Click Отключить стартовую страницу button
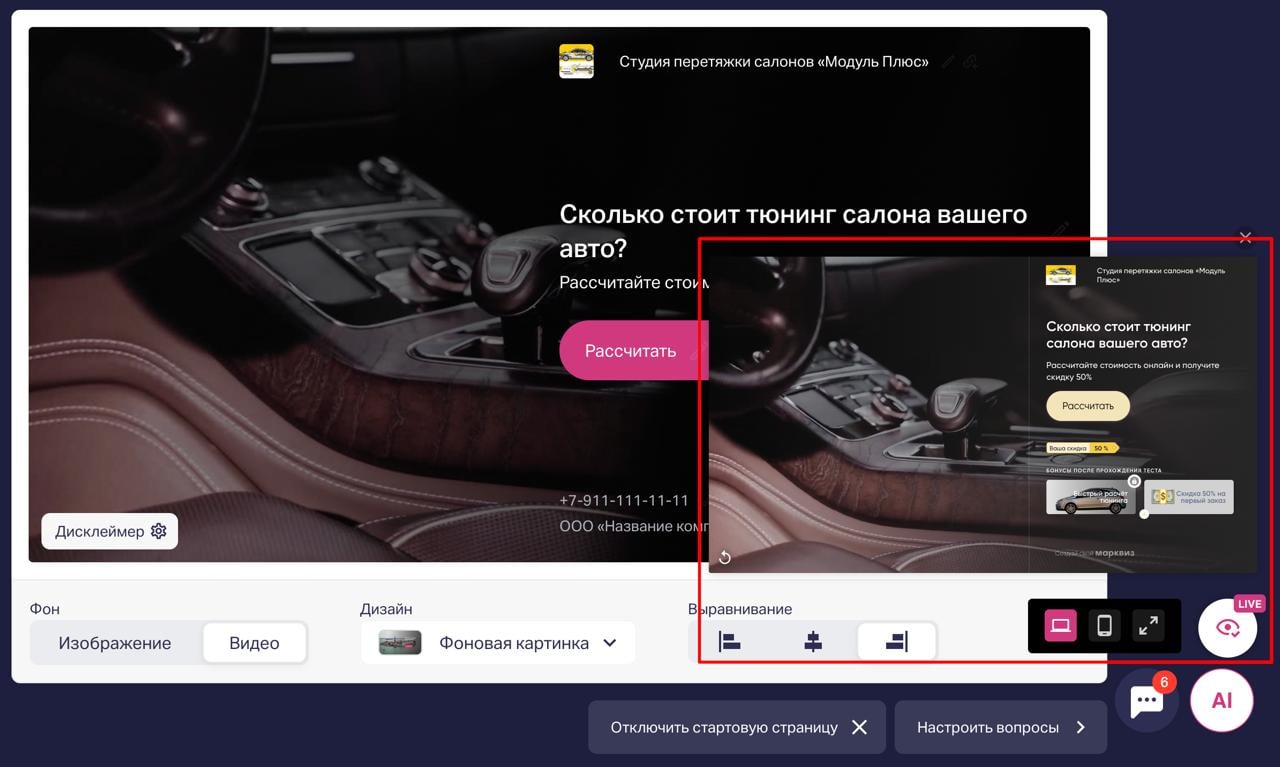Image resolution: width=1280 pixels, height=767 pixels. tap(737, 727)
